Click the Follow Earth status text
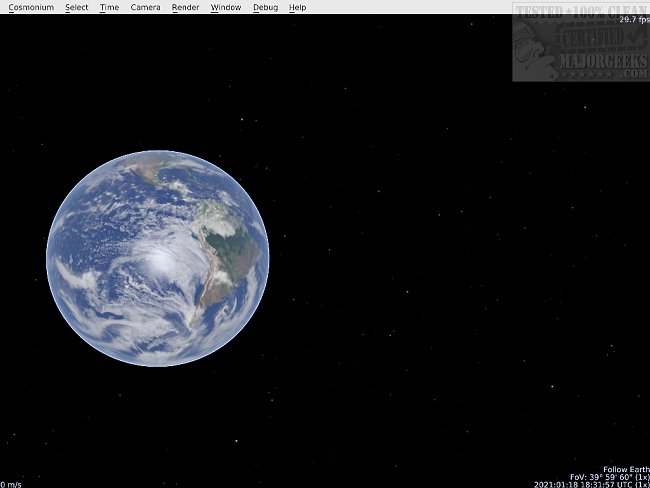 click(625, 468)
